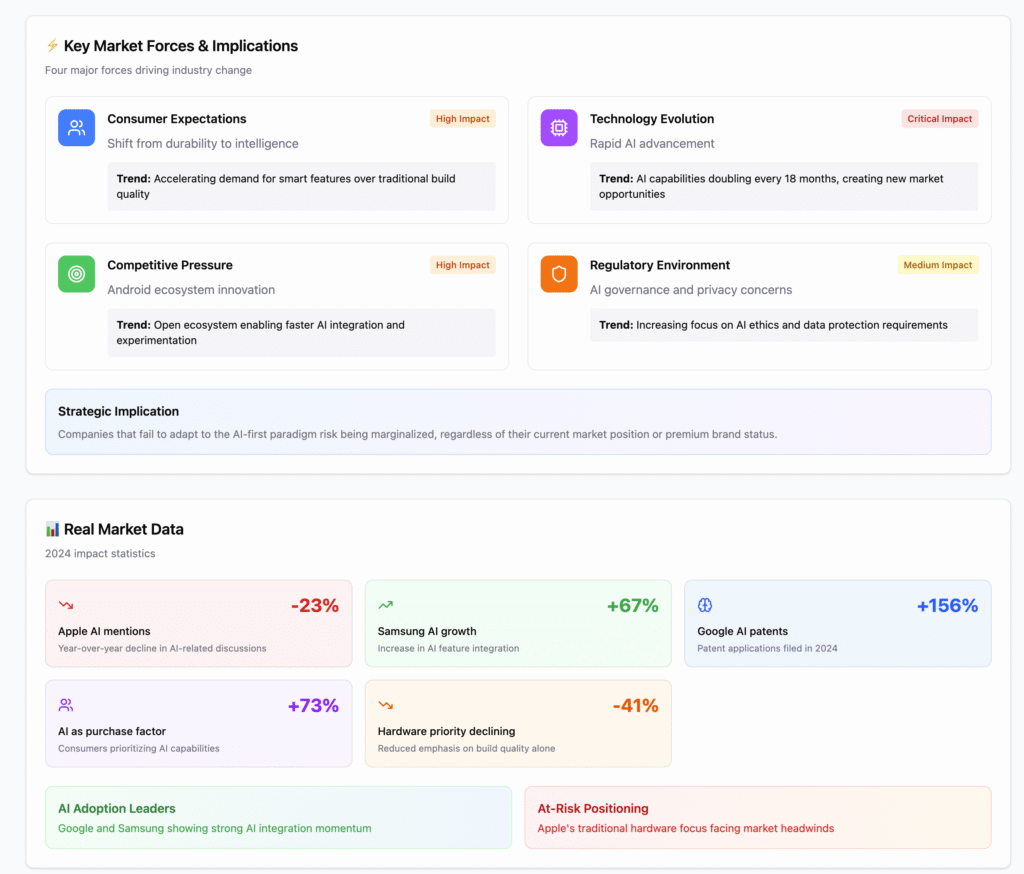Image resolution: width=1024 pixels, height=874 pixels.
Task: Click the purple people icon in AI as purchase factor
Action: pyautogui.click(x=66, y=705)
